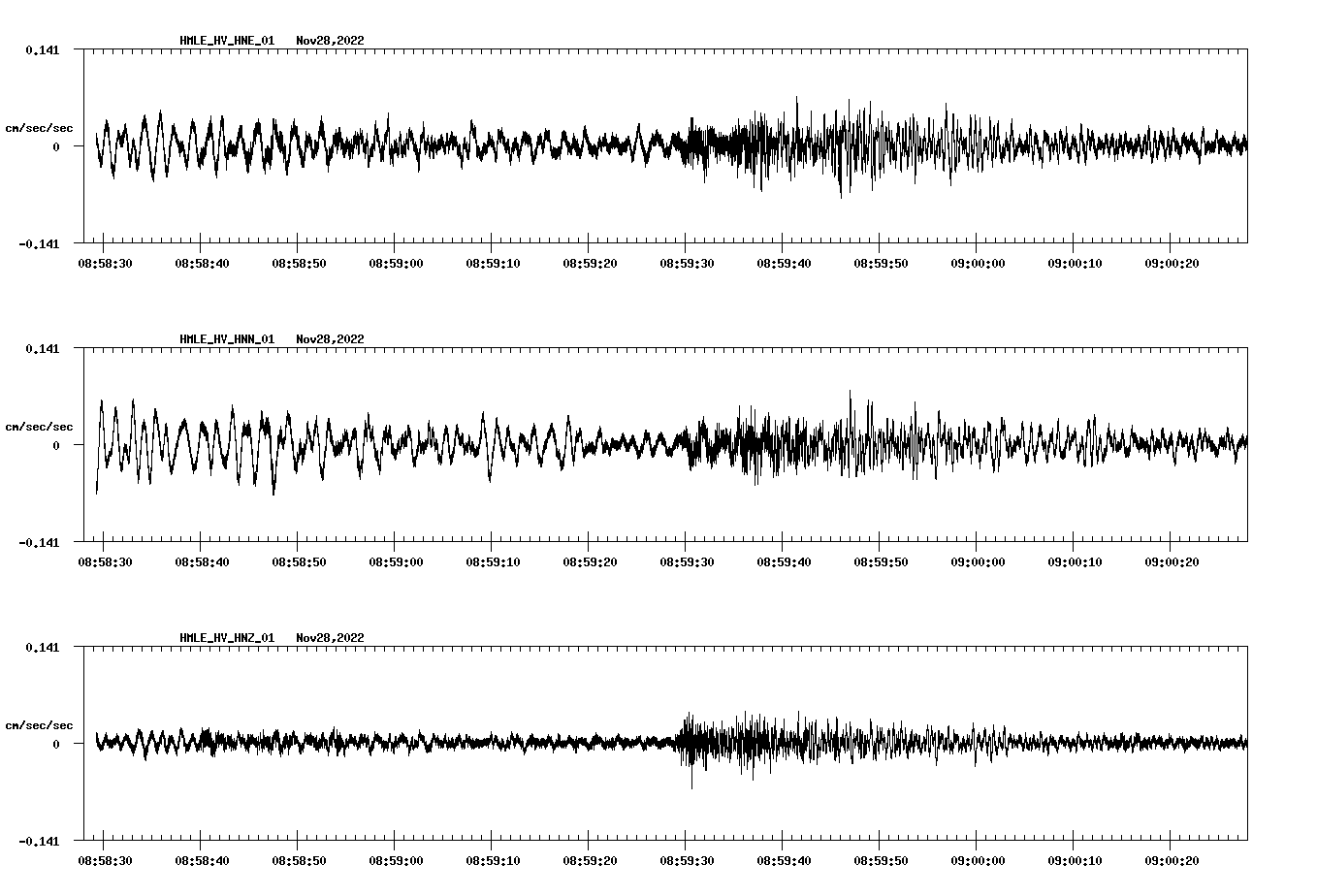Pick 08:58:40 tick label under HNN plot
Viewport: 1317px width, 896px height.
coord(202,561)
